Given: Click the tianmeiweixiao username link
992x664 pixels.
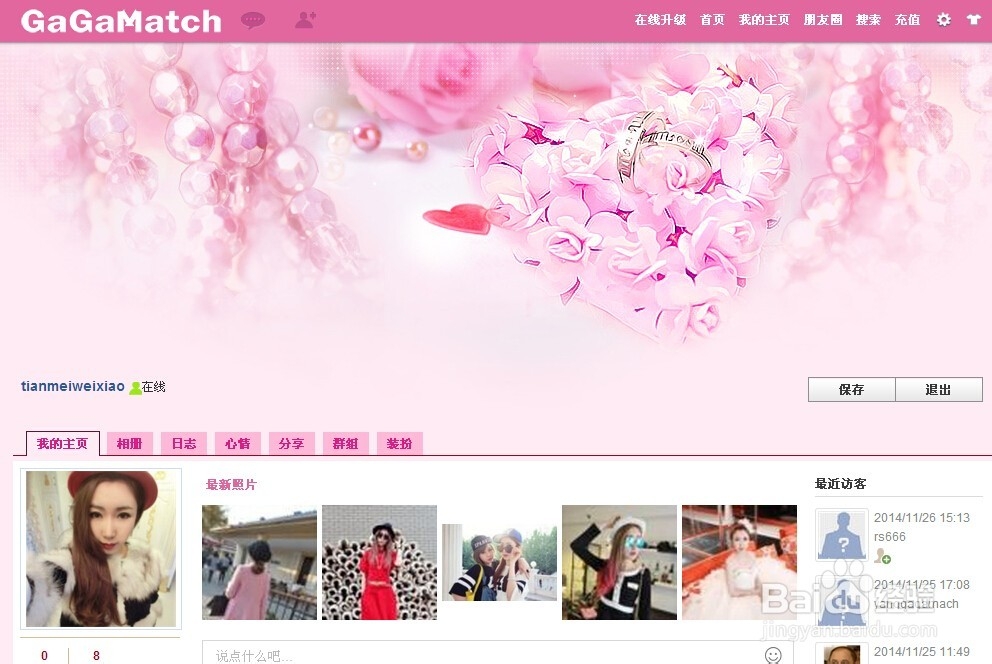Looking at the screenshot, I should pyautogui.click(x=73, y=386).
